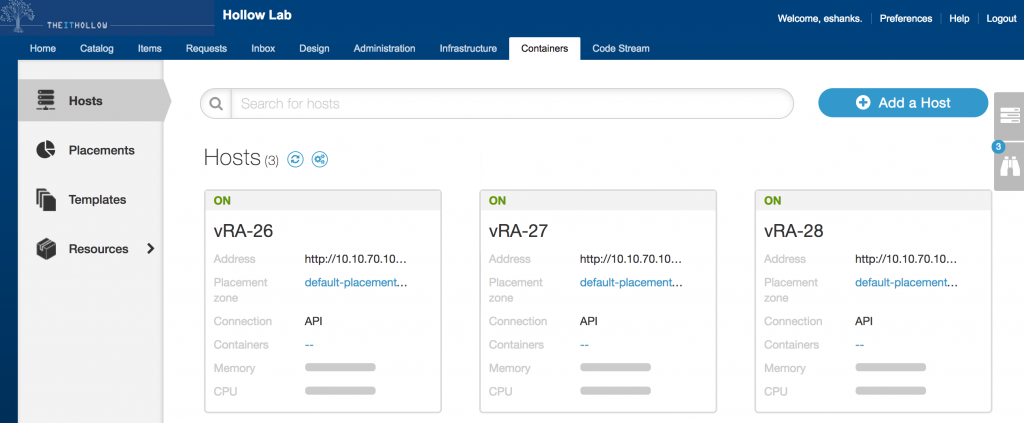Refresh the hosts list with circular arrows icon
This screenshot has width=1024, height=423.
(295, 159)
